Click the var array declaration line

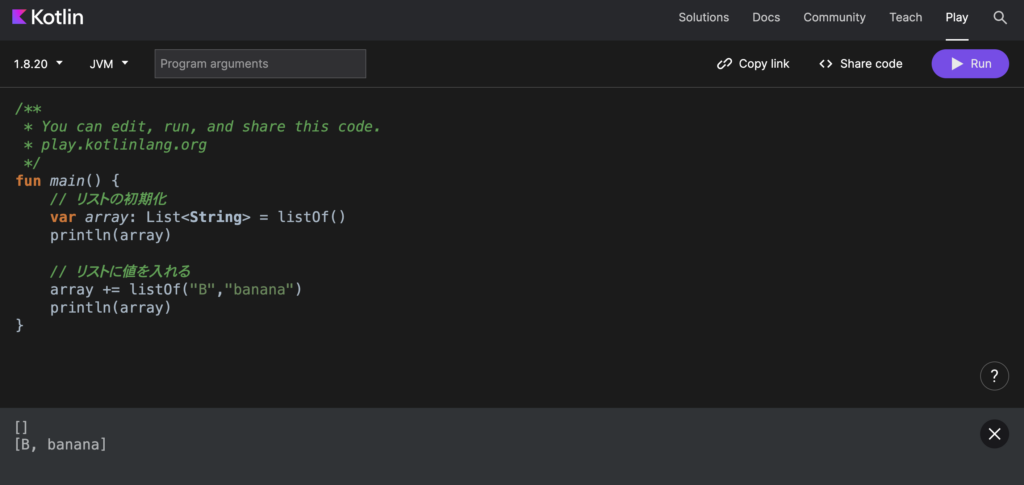click(197, 217)
